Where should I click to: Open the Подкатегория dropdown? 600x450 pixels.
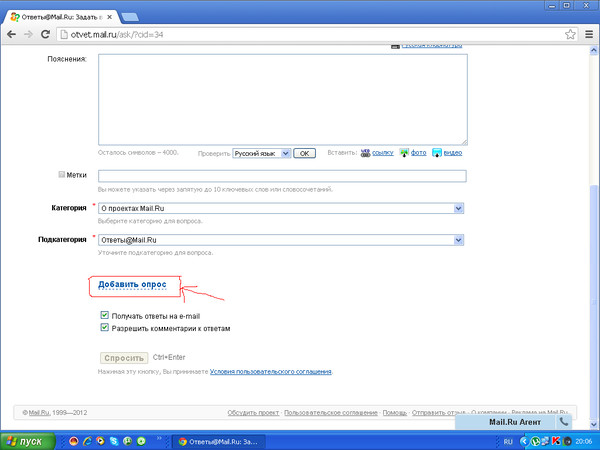pos(281,240)
